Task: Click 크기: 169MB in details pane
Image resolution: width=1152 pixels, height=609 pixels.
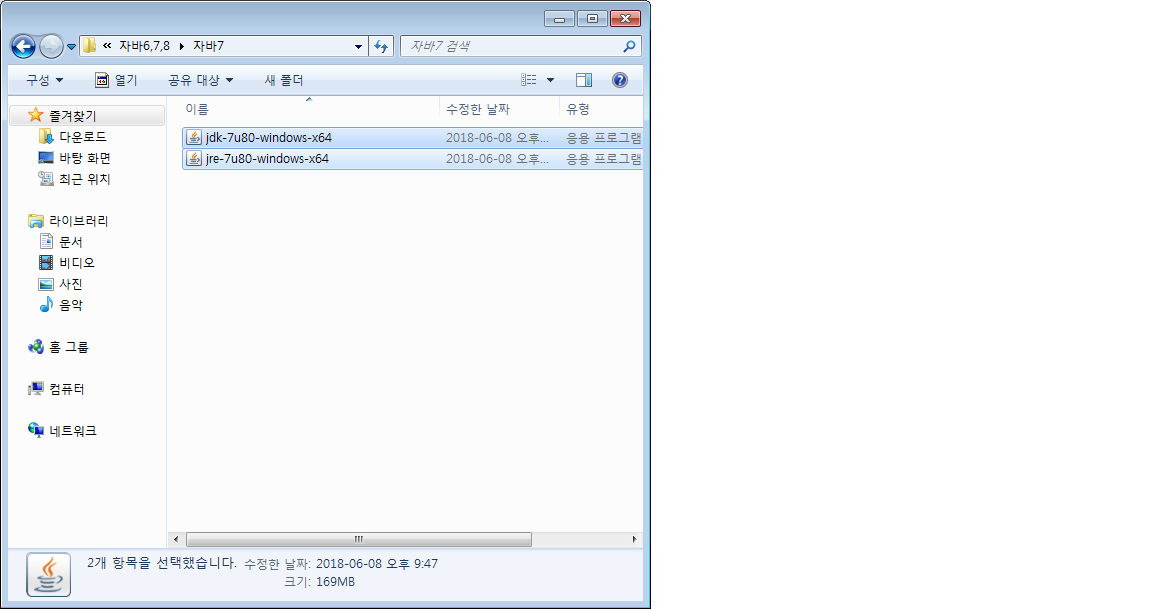Action: [319, 582]
